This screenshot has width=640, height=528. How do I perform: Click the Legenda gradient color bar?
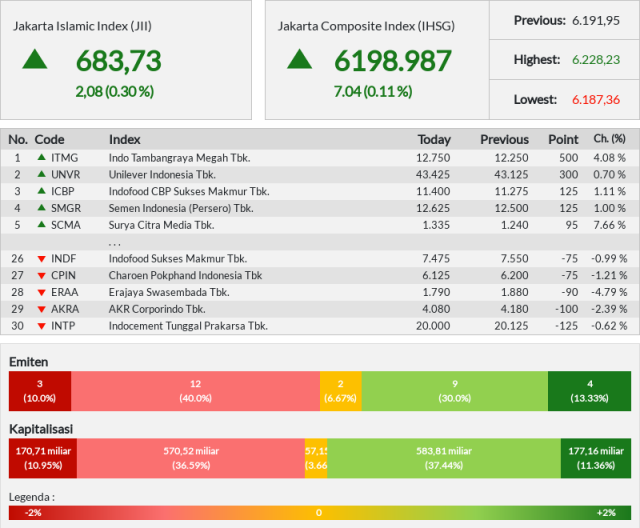(320, 513)
